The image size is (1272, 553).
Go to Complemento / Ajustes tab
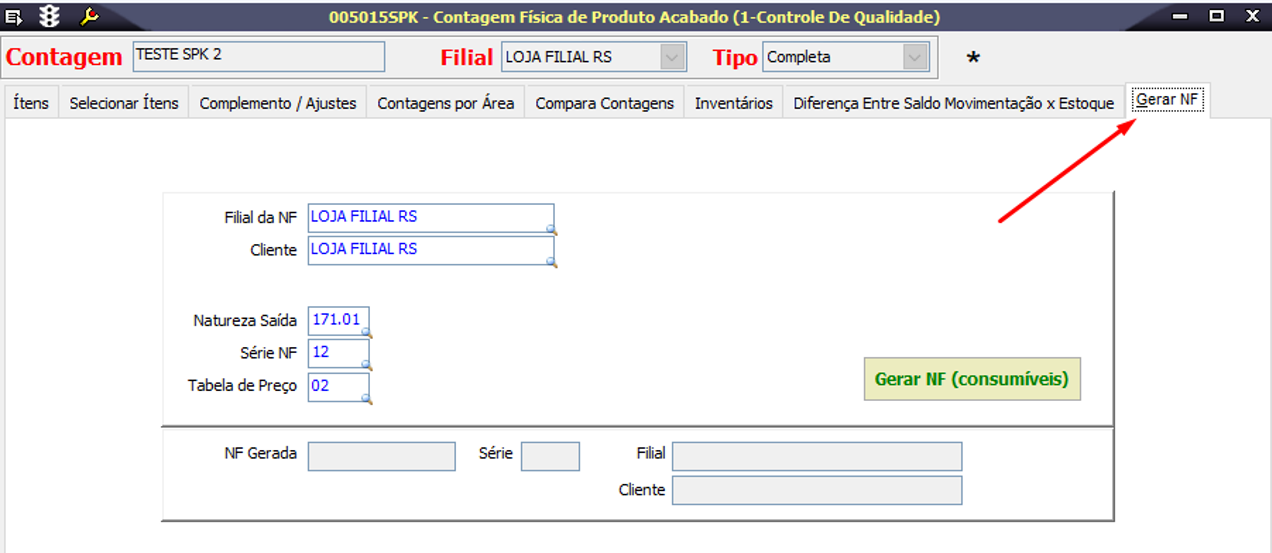[278, 103]
